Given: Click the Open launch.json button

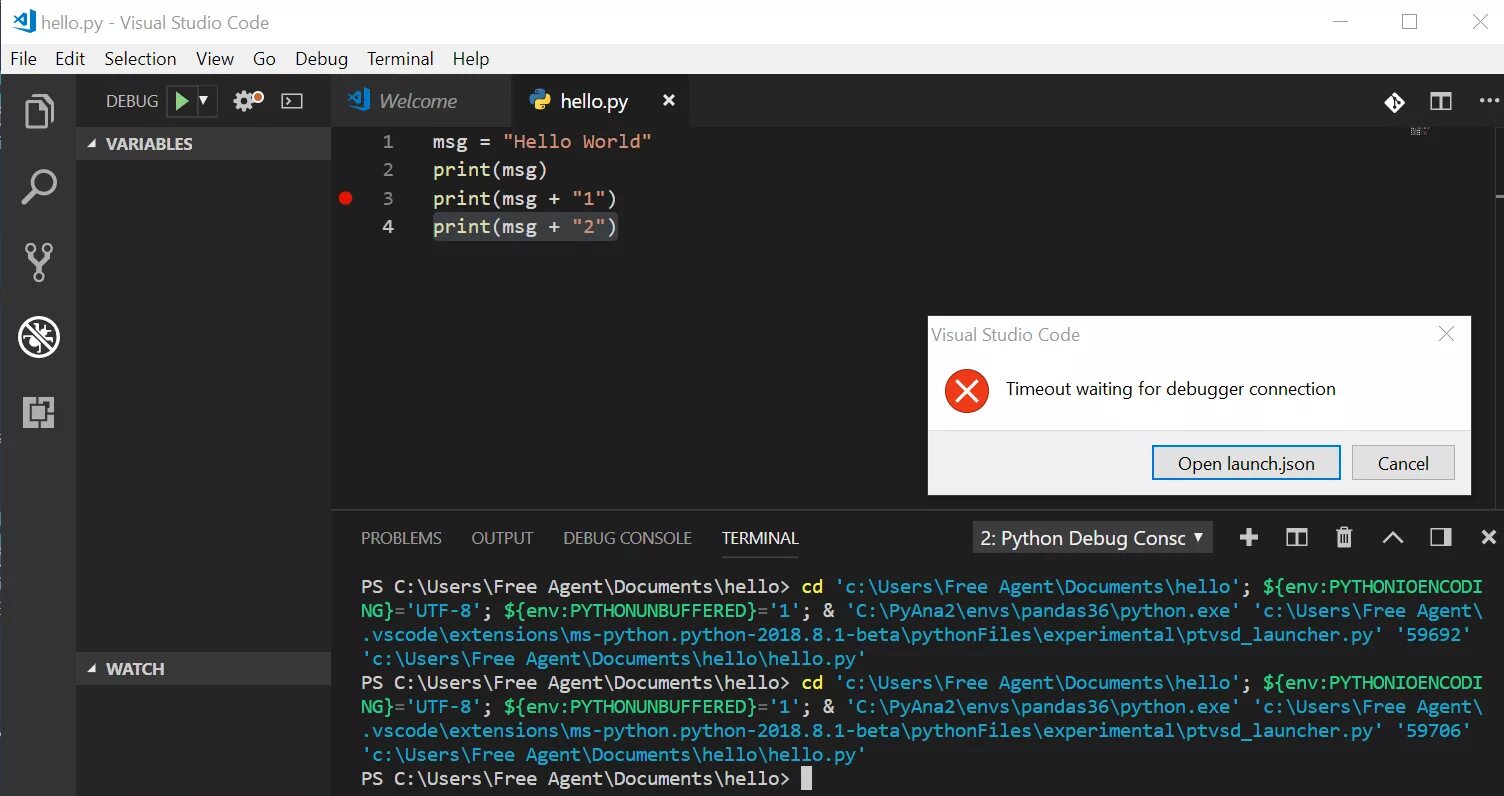Looking at the screenshot, I should (1246, 463).
